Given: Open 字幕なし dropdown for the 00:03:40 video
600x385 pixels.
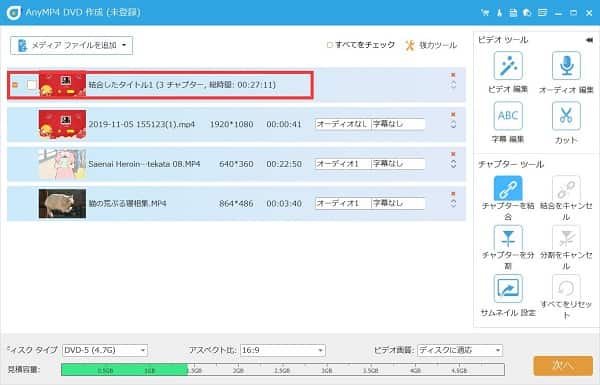Looking at the screenshot, I should (x=398, y=203).
